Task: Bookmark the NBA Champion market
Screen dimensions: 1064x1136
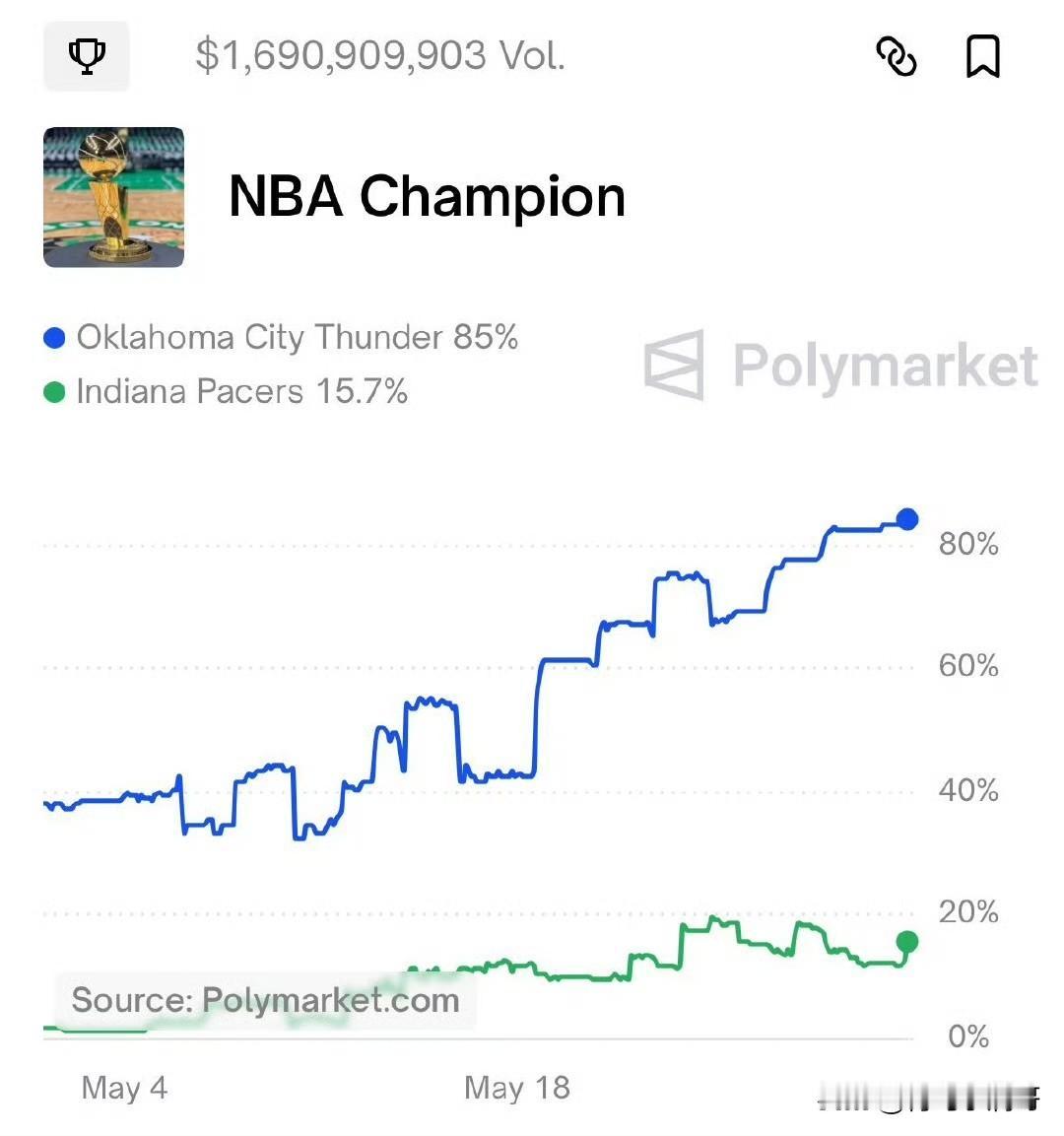Action: (983, 56)
